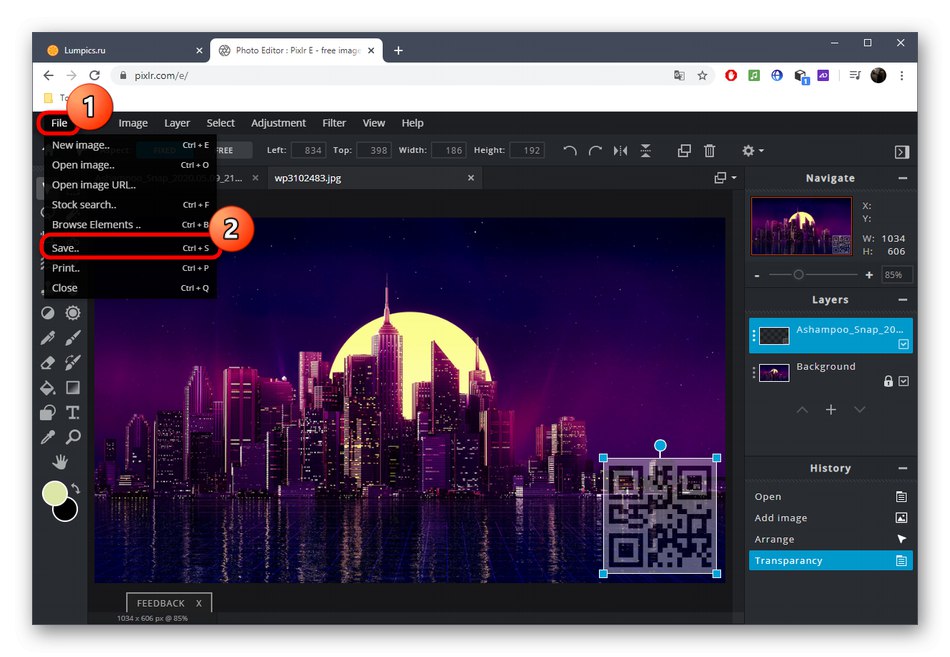Choose New image.. from File menu
Viewport: 950px width, 657px height.
coord(130,145)
